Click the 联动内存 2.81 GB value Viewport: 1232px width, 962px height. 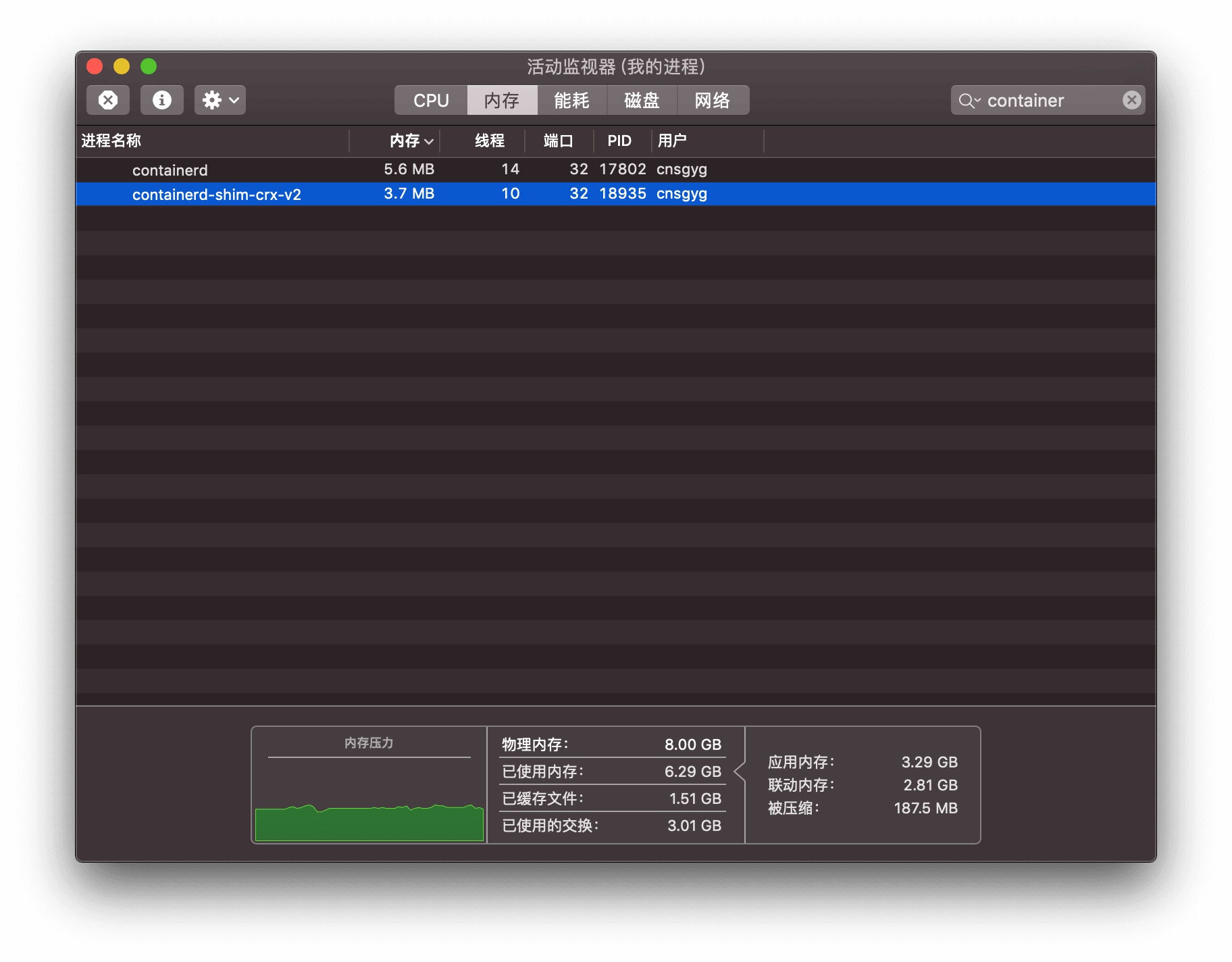931,785
